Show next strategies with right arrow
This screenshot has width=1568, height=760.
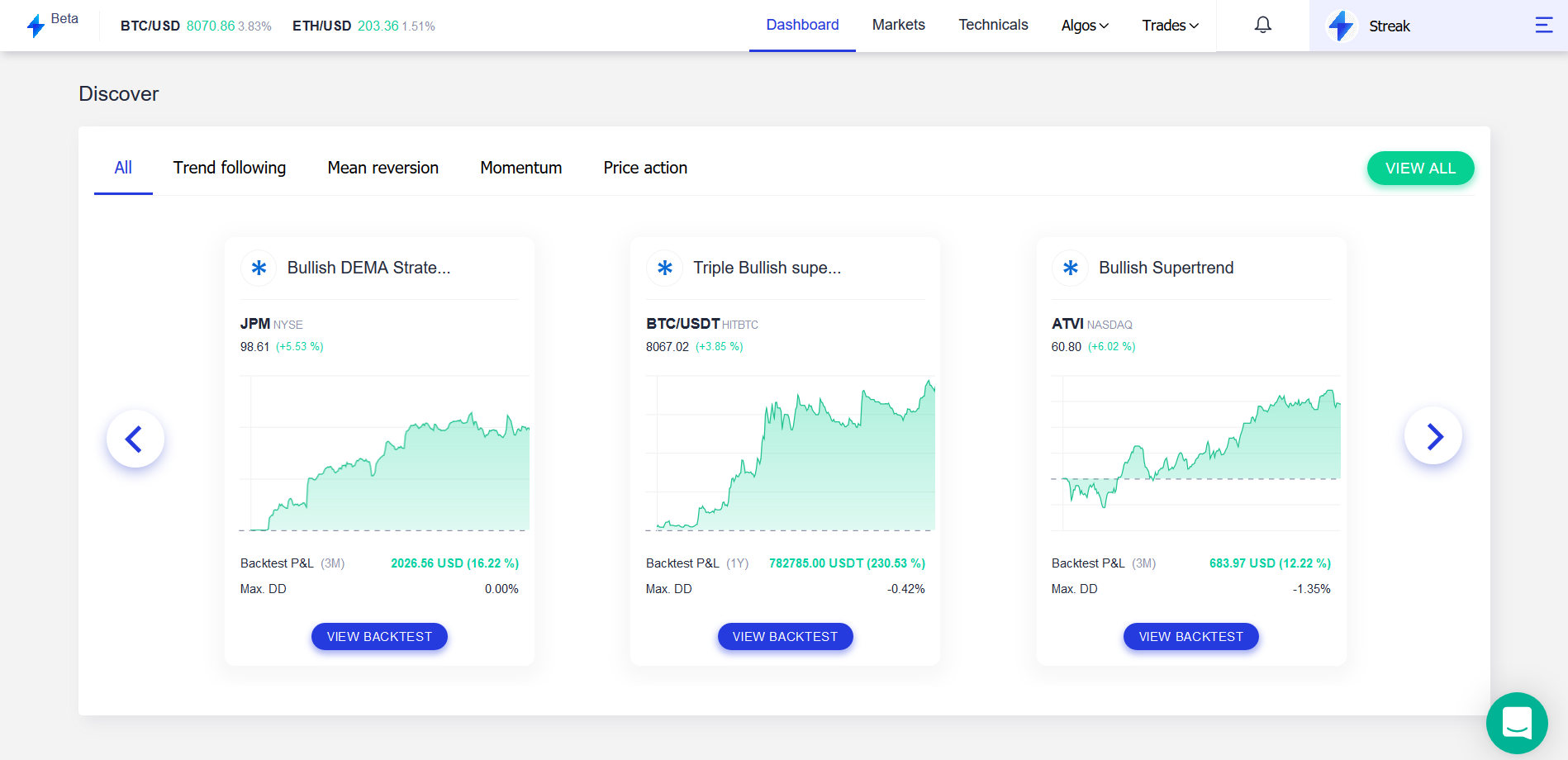(x=1433, y=436)
